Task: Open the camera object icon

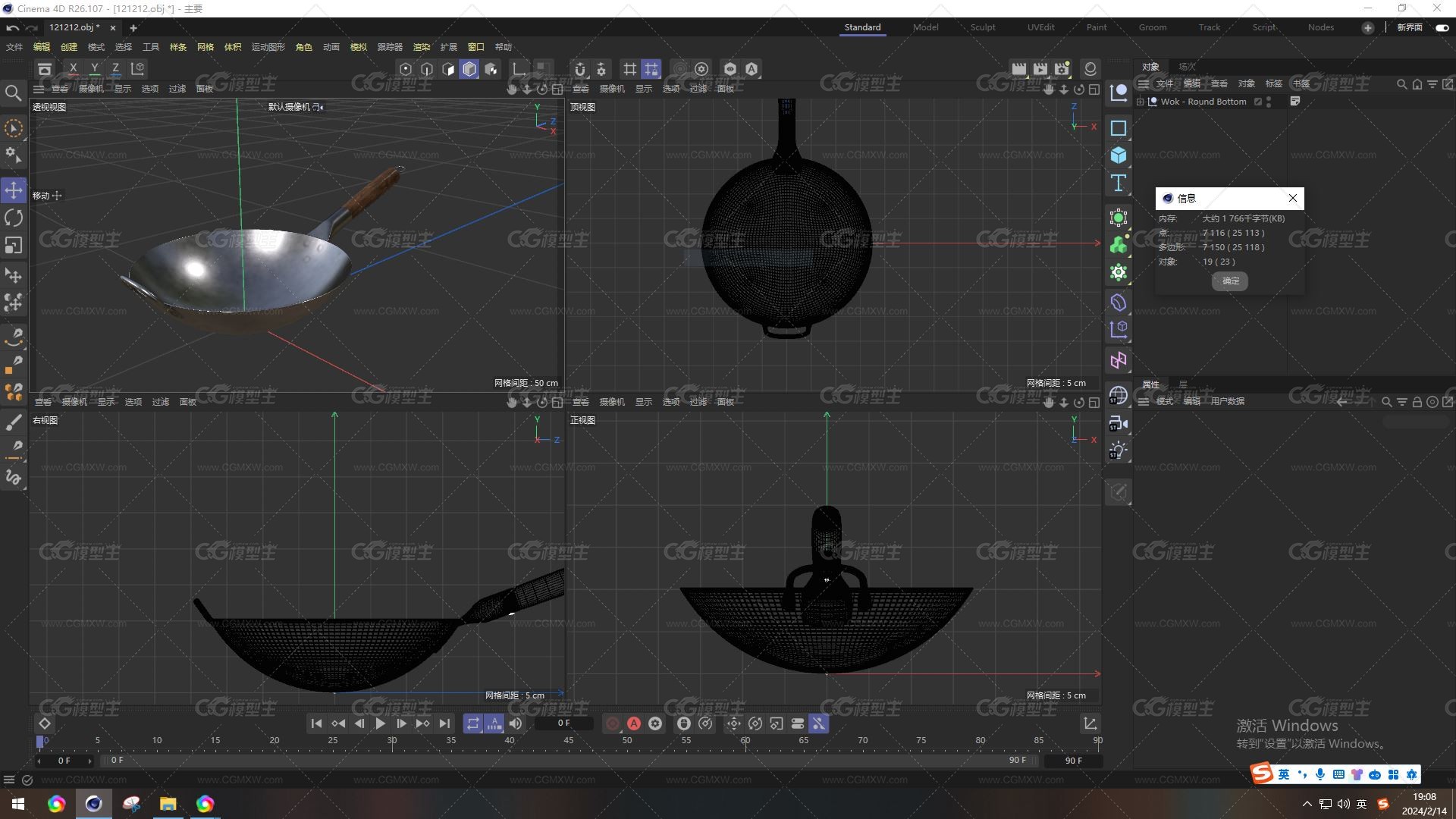Action: point(1119,423)
